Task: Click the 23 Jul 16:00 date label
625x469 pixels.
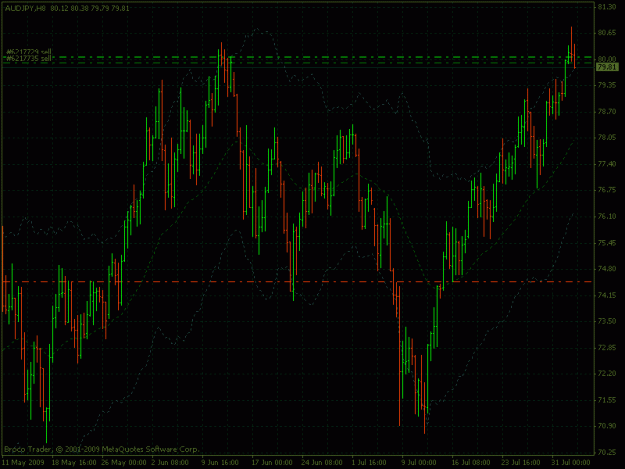Action: pyautogui.click(x=521, y=463)
